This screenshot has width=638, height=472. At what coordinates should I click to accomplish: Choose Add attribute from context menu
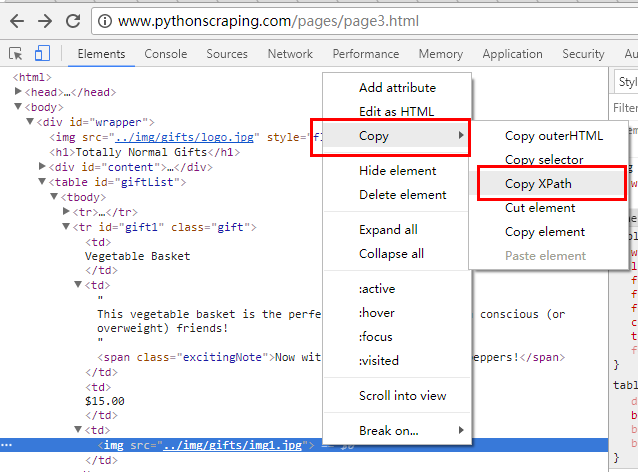(397, 88)
